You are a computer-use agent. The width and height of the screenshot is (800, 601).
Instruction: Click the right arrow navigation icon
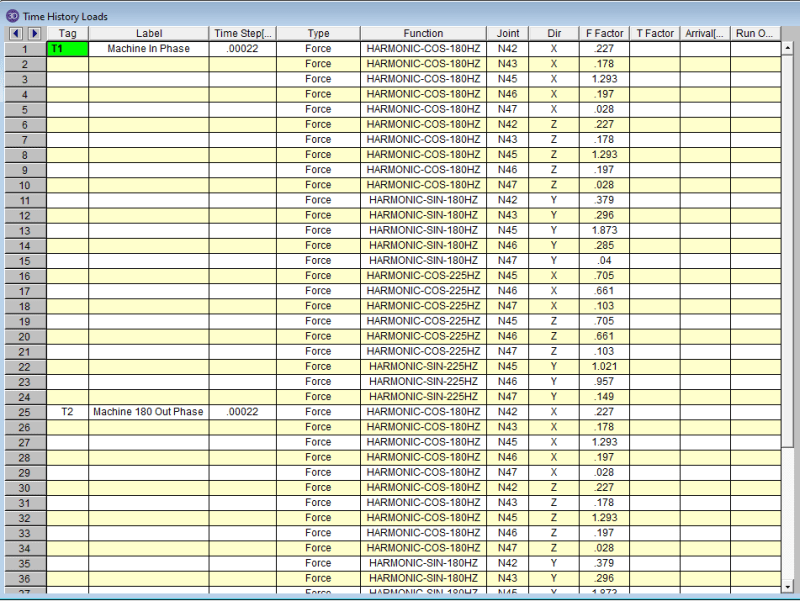(x=34, y=34)
